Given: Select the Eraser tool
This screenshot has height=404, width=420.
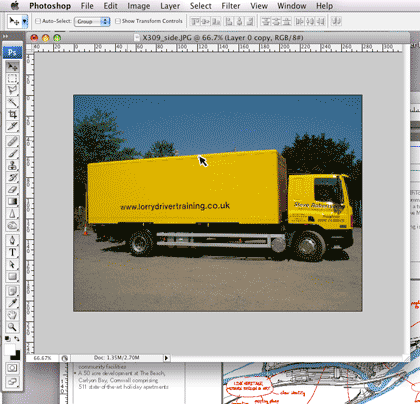Looking at the screenshot, I should point(13,189).
